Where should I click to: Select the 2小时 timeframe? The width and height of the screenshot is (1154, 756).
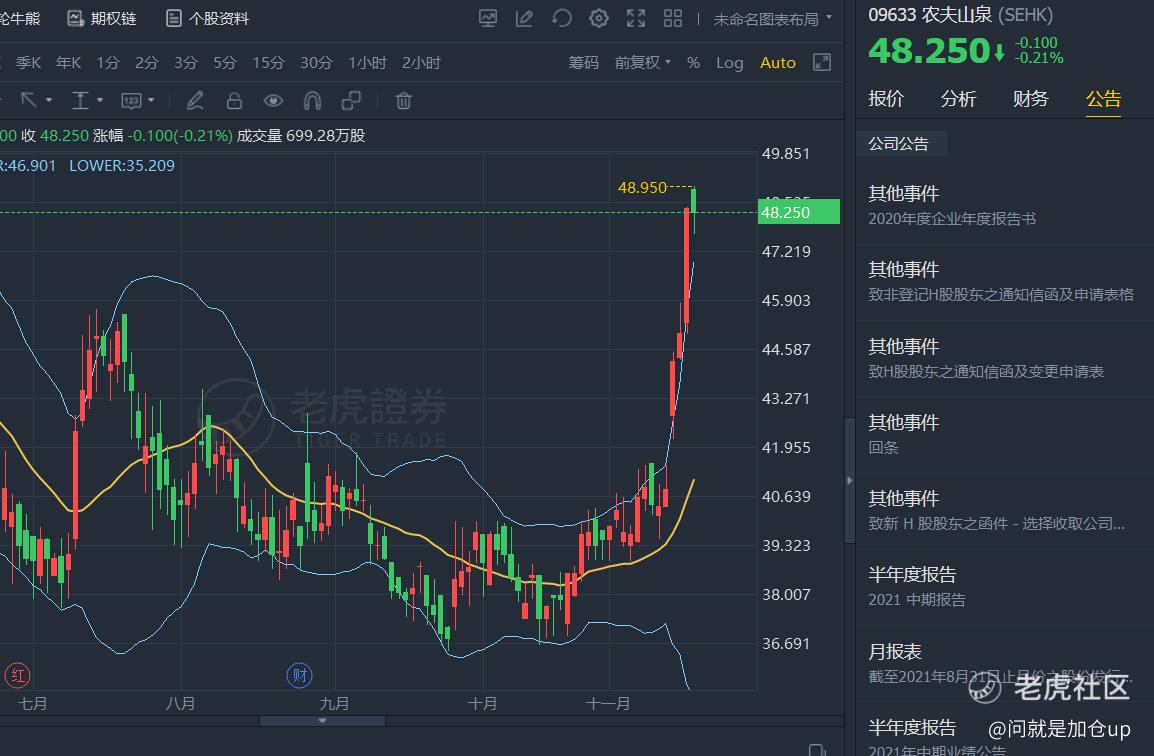[421, 63]
